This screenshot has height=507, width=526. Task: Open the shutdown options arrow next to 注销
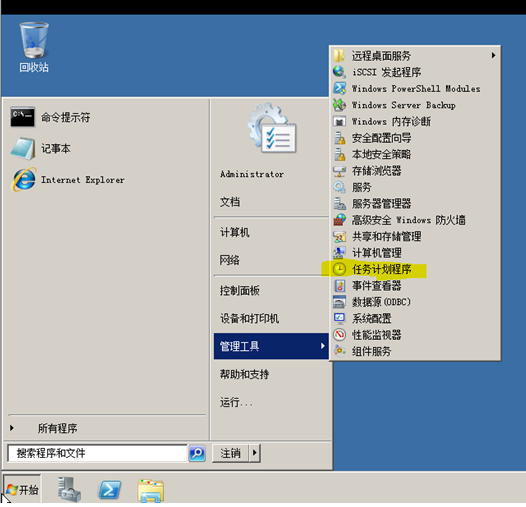255,453
